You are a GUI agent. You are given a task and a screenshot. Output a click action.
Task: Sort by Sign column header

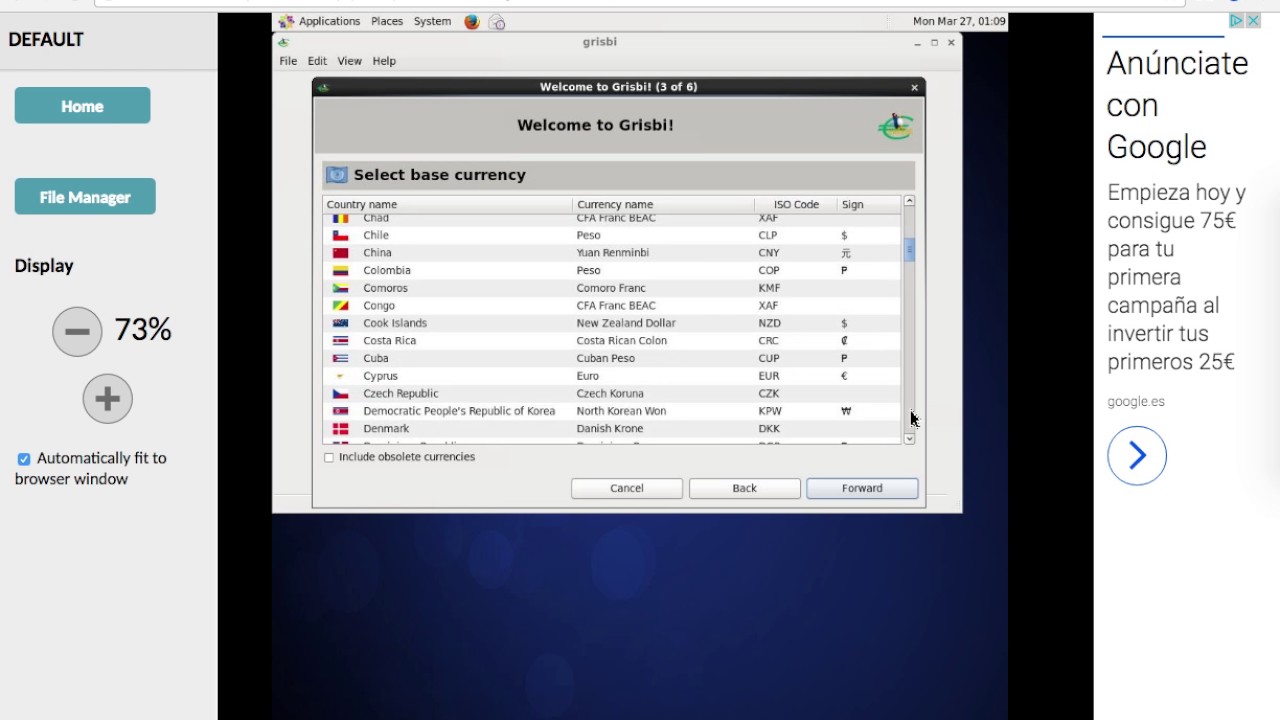(869, 204)
